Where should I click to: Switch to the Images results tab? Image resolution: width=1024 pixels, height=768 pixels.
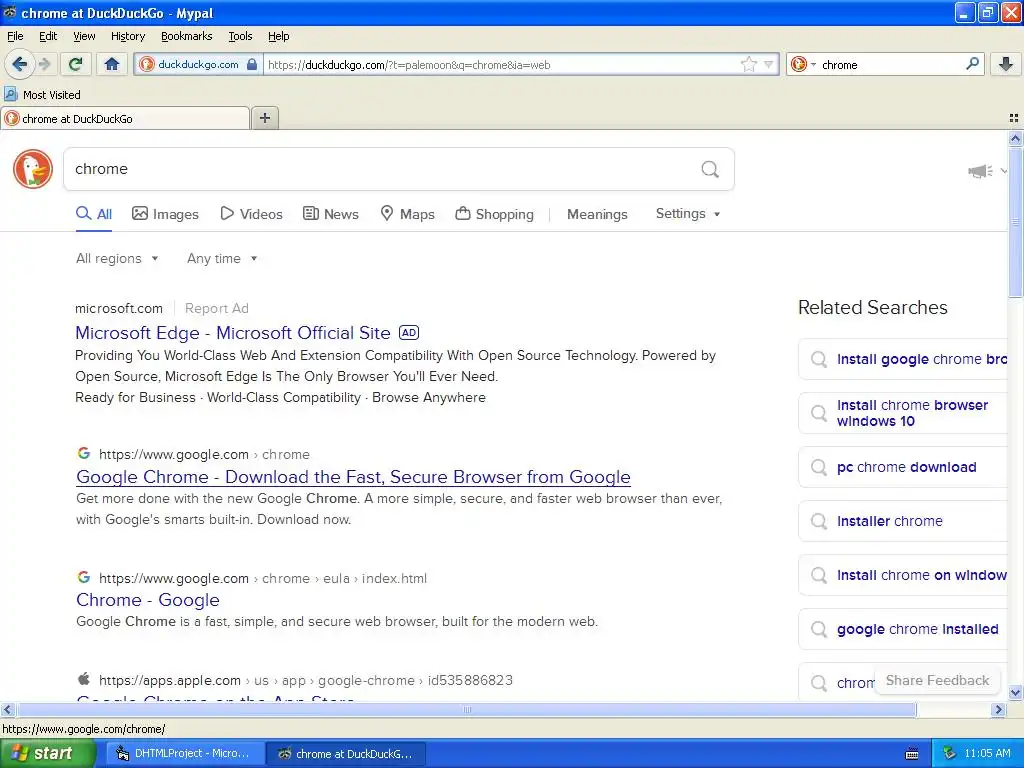(x=165, y=214)
